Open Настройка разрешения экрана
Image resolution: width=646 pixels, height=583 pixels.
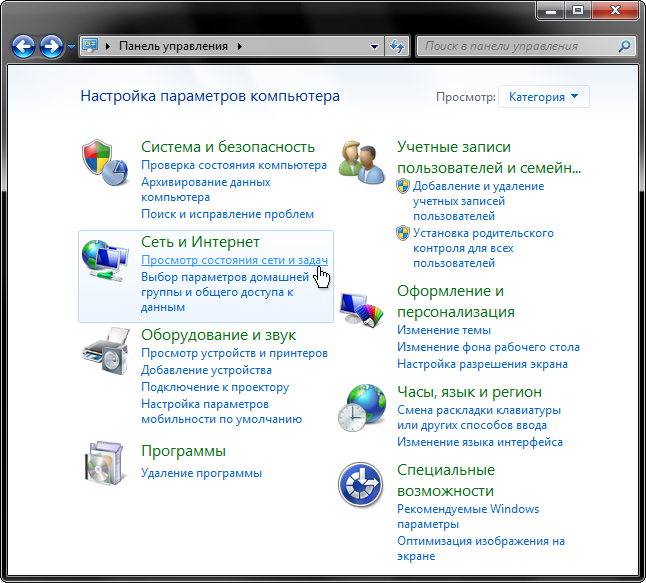click(482, 364)
